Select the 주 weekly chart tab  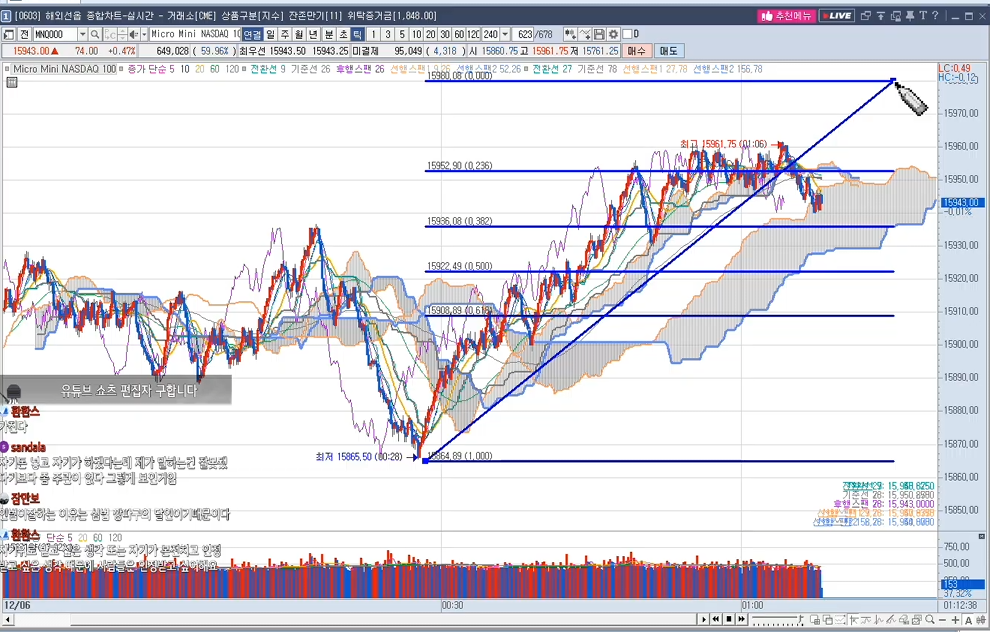point(285,34)
